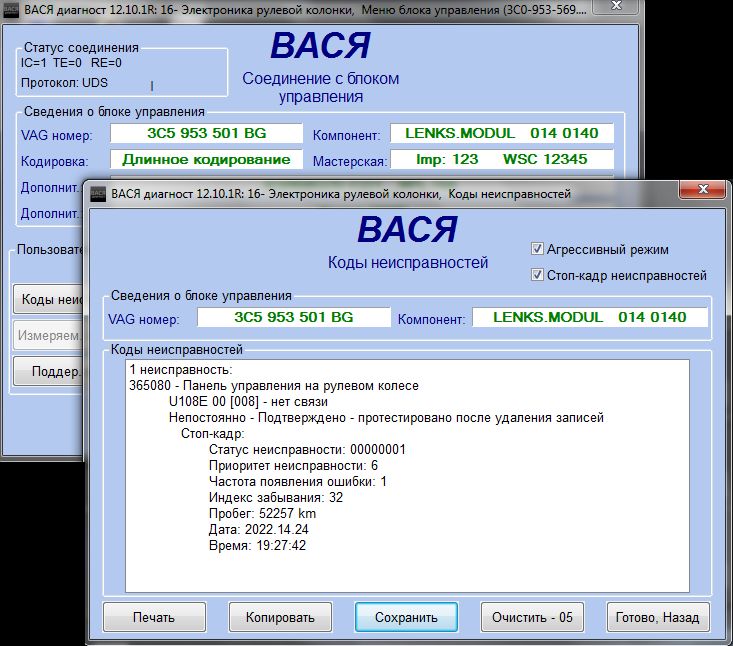Click Коды неисправностей button in background window
This screenshot has width=733, height=646.
point(48,299)
